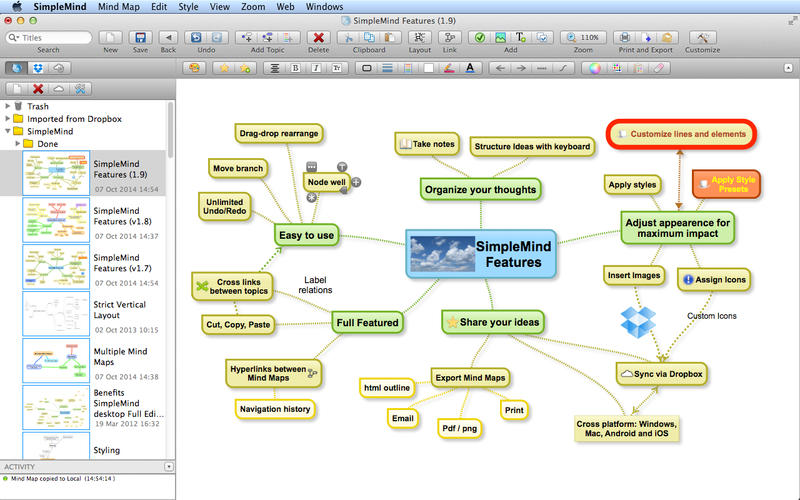The image size is (800, 500).
Task: Switch to Dropbox mind maps source
Action: pyautogui.click(x=38, y=68)
